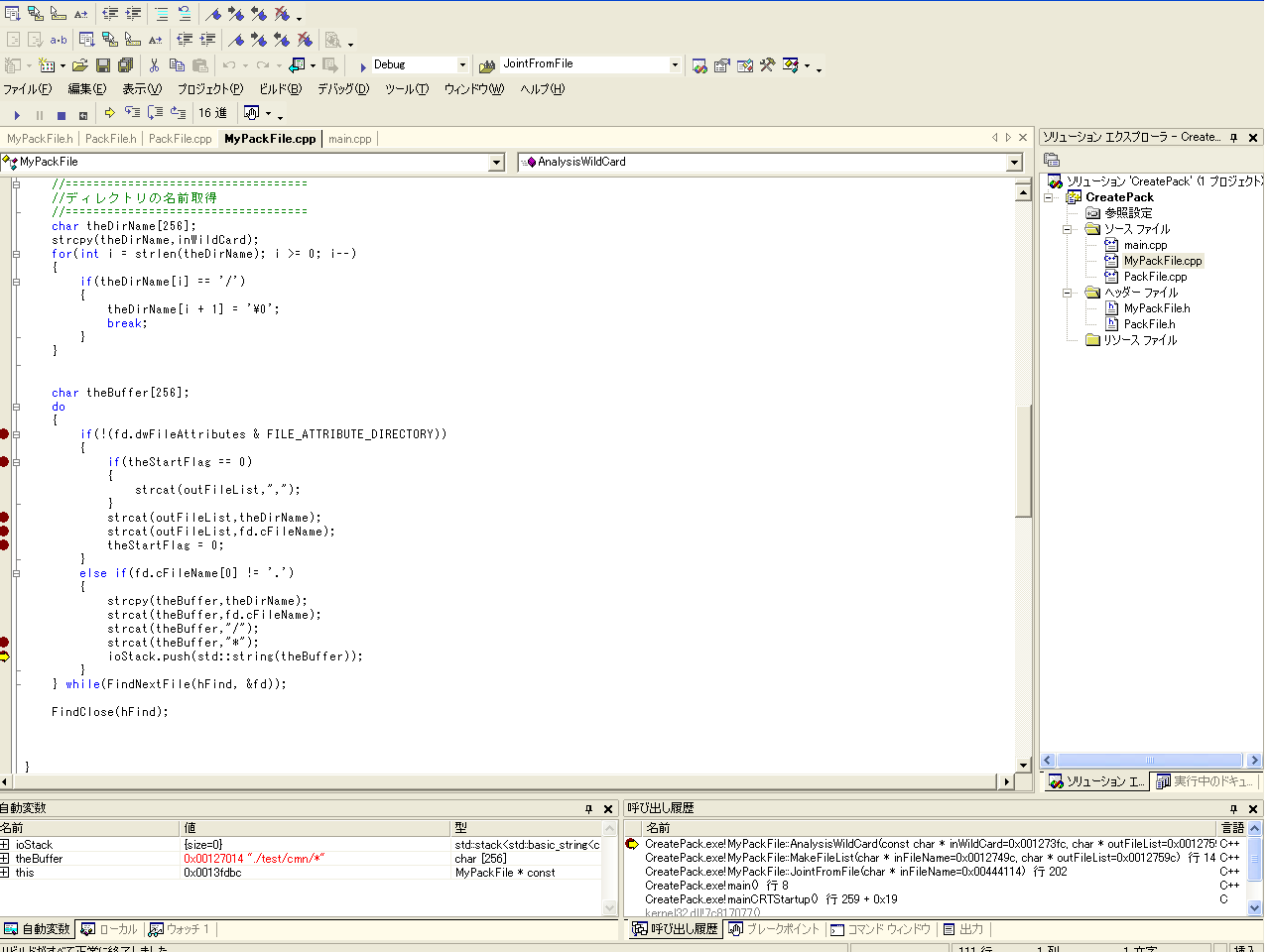Click the Copy icon in the toolbar
This screenshot has height=952, width=1270.
177,65
